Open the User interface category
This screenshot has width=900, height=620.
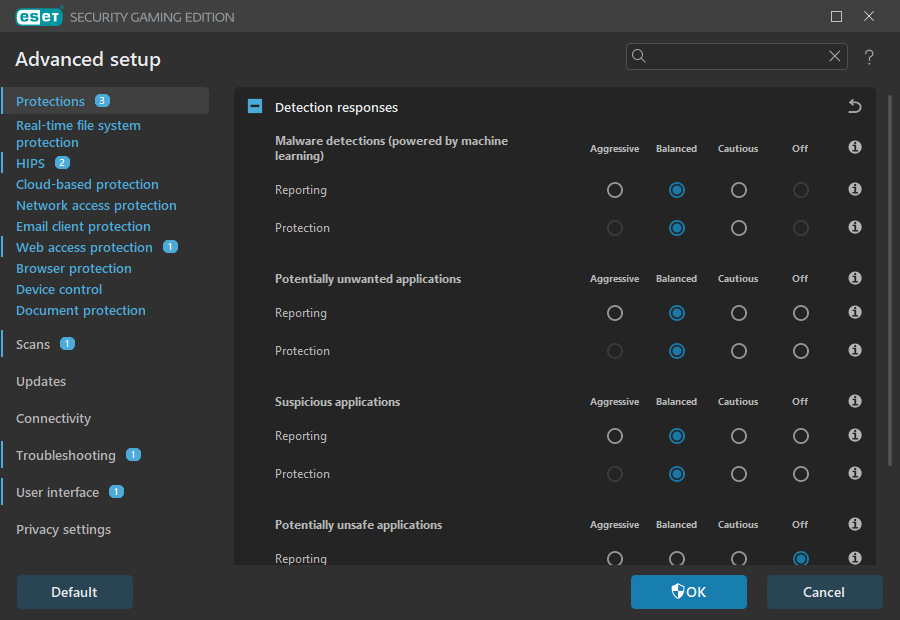pos(57,492)
